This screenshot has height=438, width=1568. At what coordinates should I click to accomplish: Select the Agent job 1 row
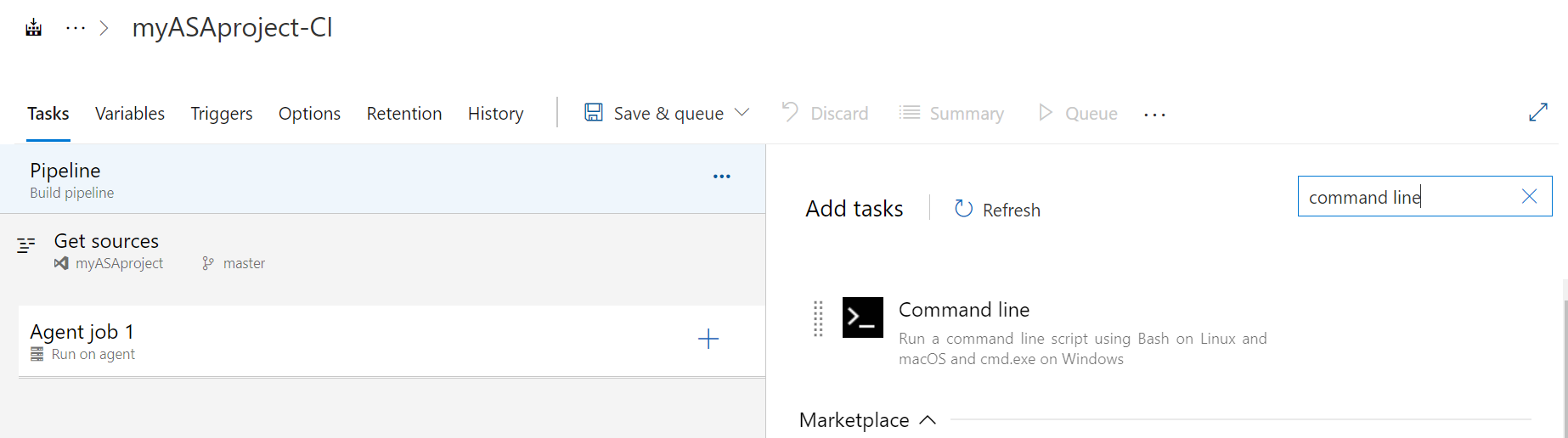coord(392,341)
